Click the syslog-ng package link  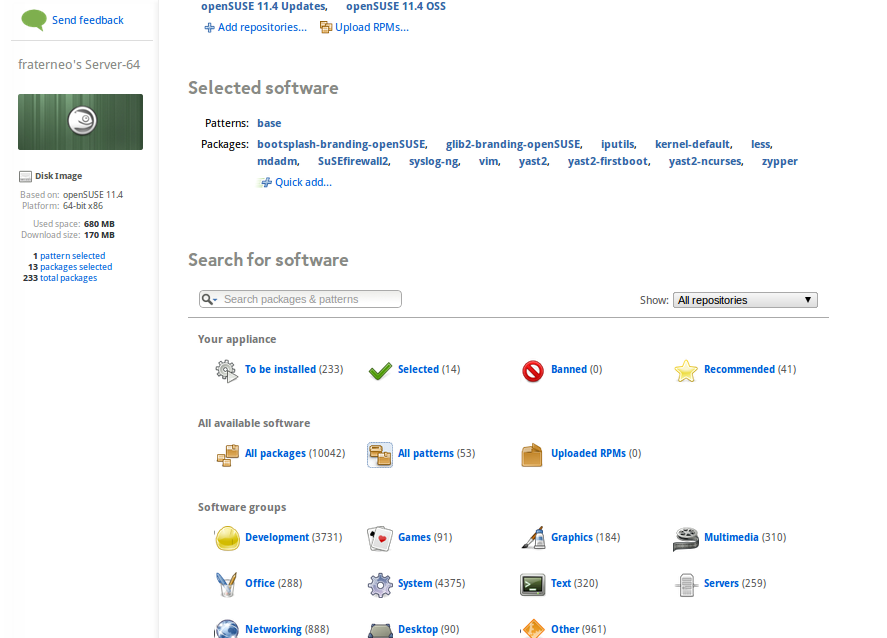click(x=434, y=161)
